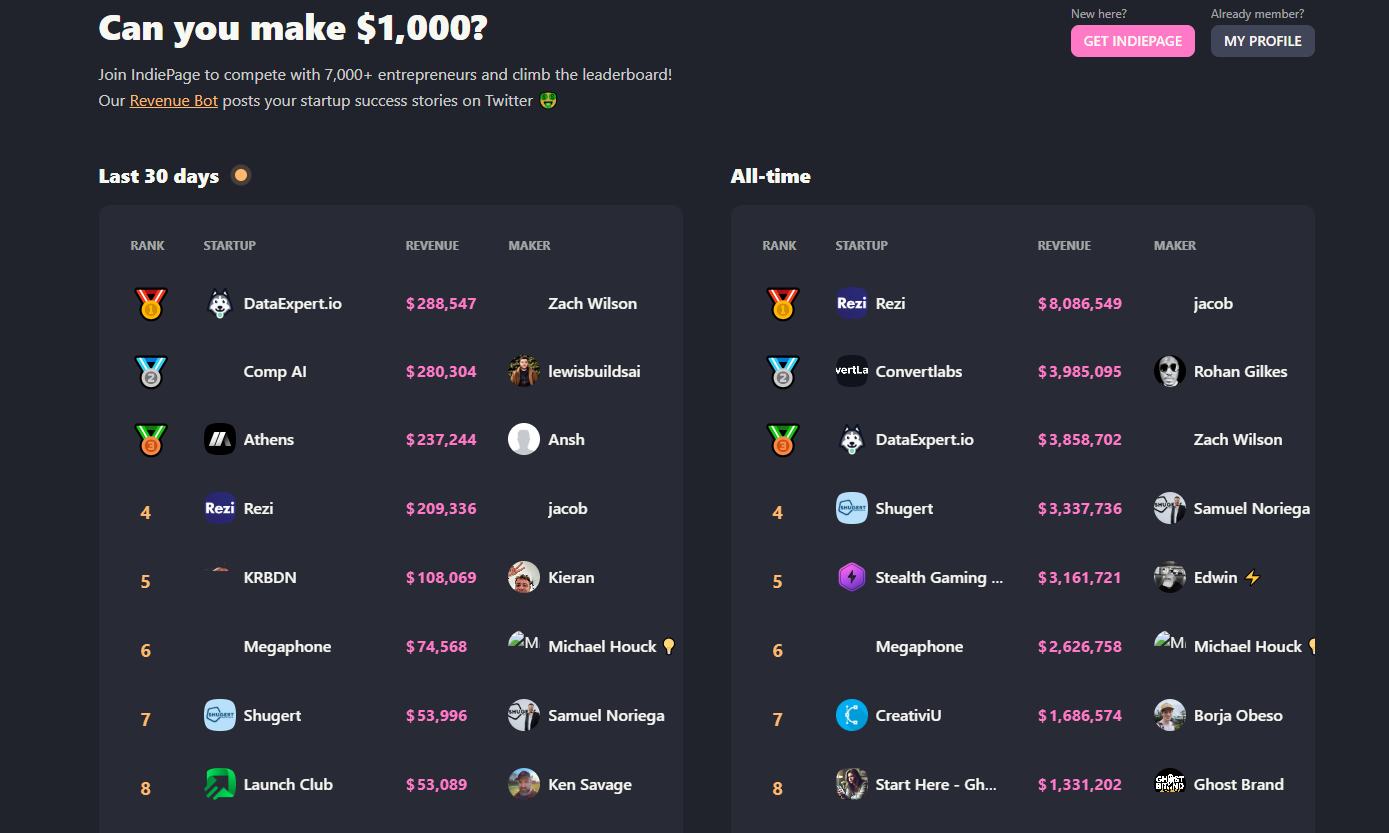The image size is (1389, 833).
Task: Select the DataExpert.io startup logo
Action: pos(219,303)
